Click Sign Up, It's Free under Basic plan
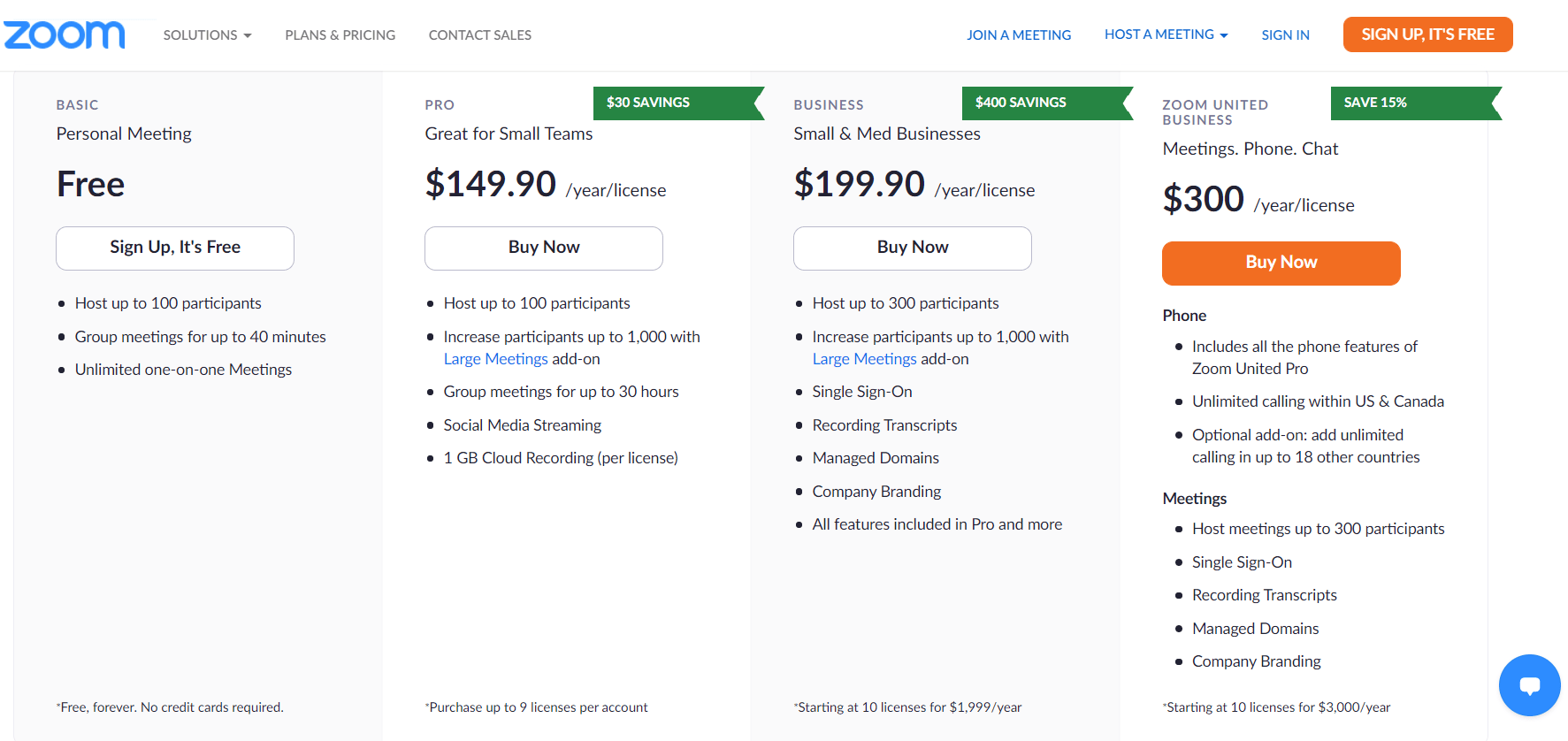 point(175,248)
